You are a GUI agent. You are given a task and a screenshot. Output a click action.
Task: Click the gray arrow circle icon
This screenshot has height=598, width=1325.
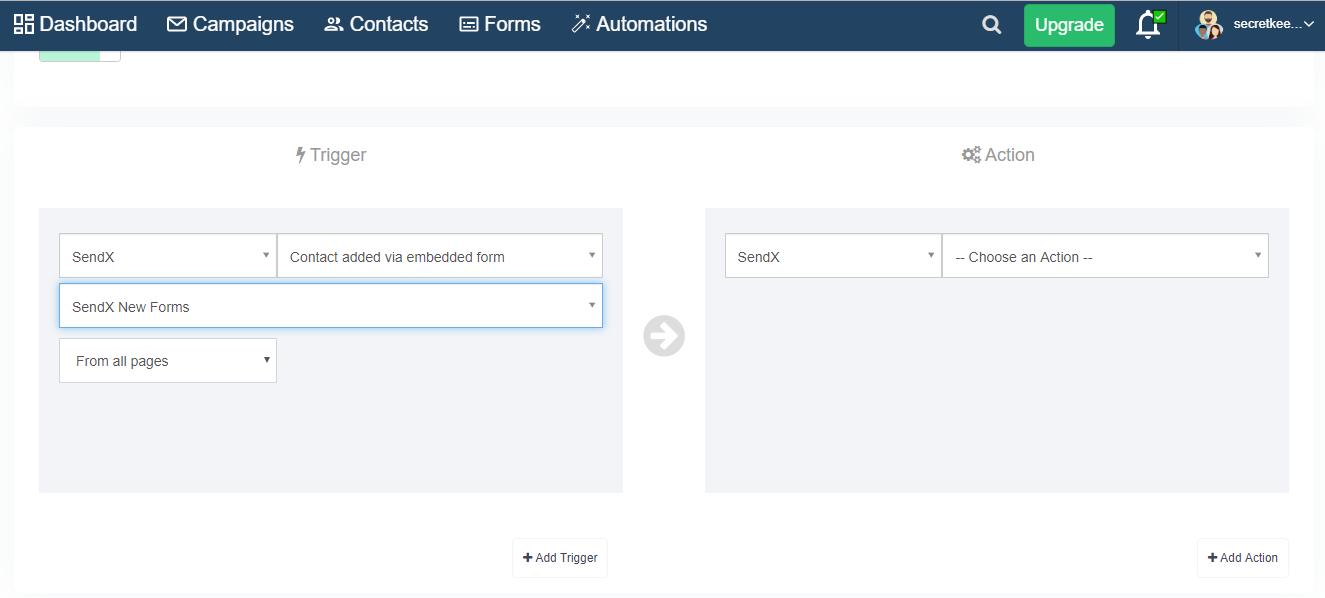(664, 336)
